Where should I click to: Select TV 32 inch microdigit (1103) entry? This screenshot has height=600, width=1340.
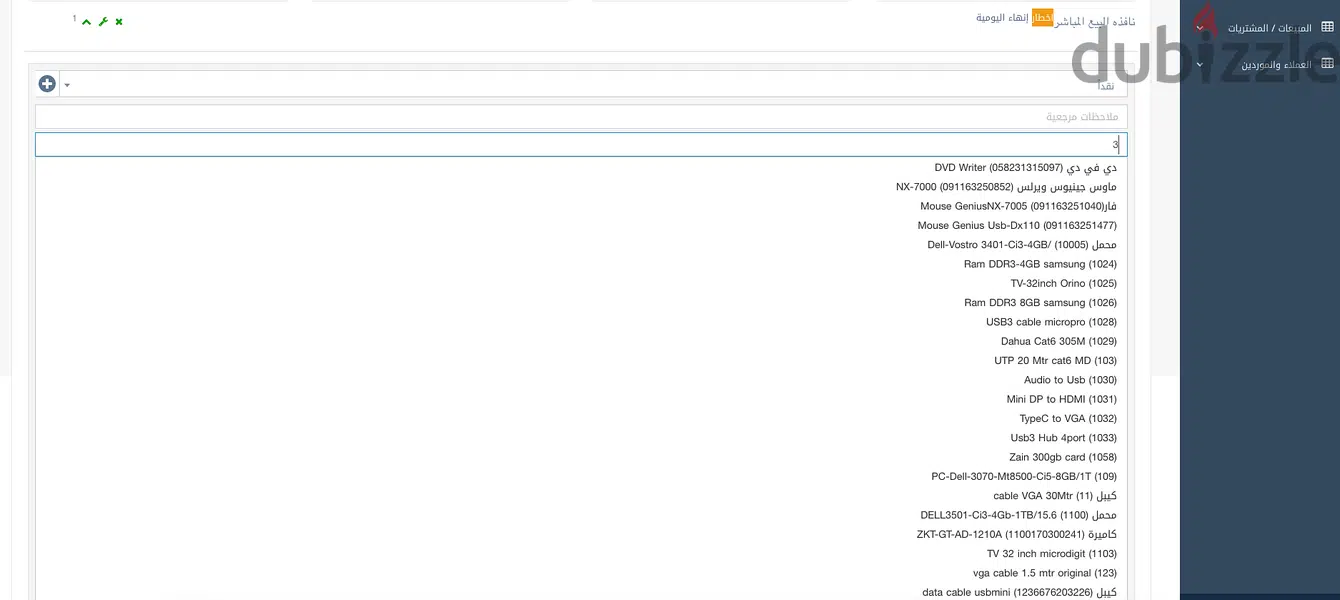(1052, 554)
